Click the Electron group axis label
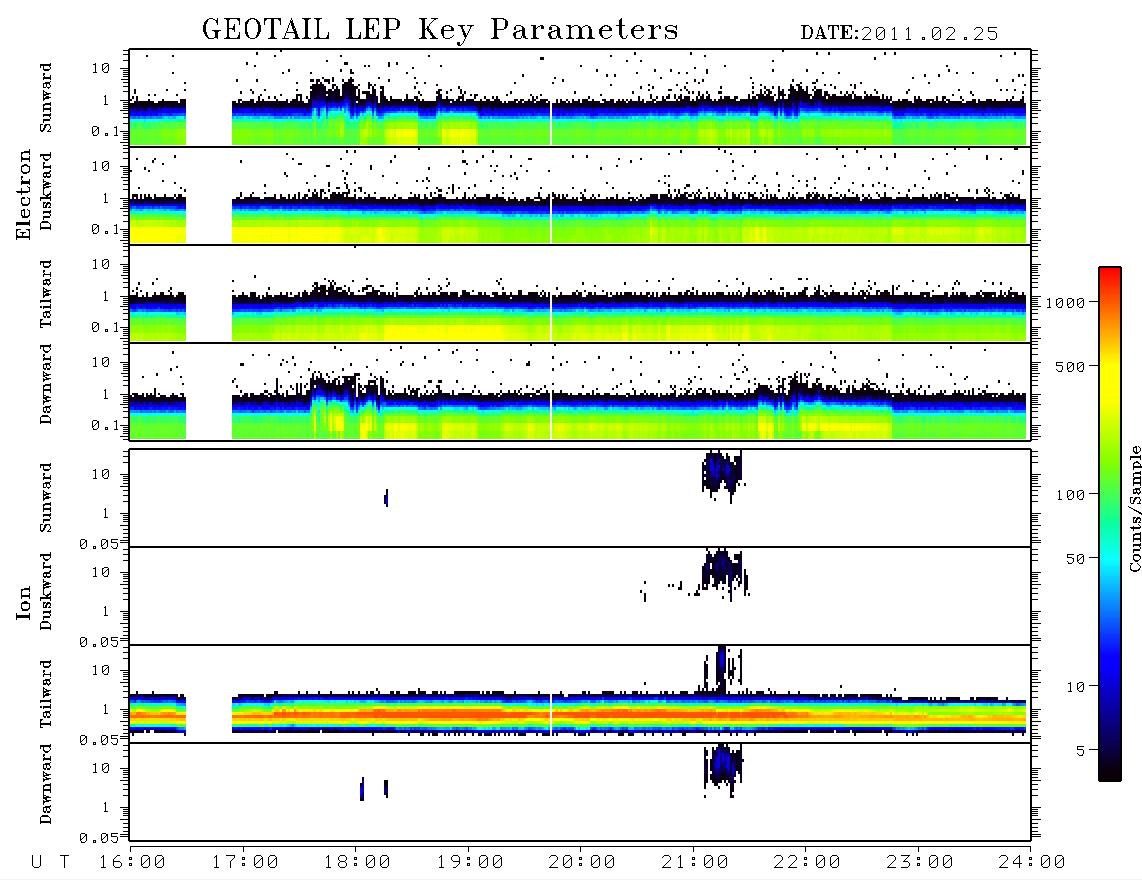Screen dimensions: 1142x880 [24, 194]
